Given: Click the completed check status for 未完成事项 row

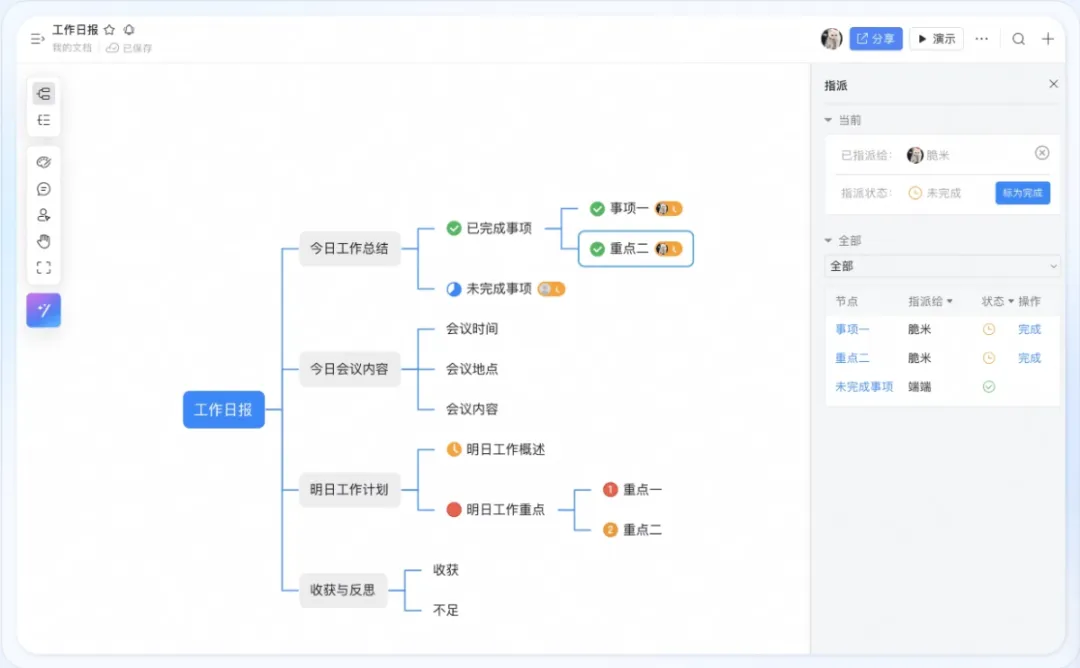Looking at the screenshot, I should coord(988,387).
